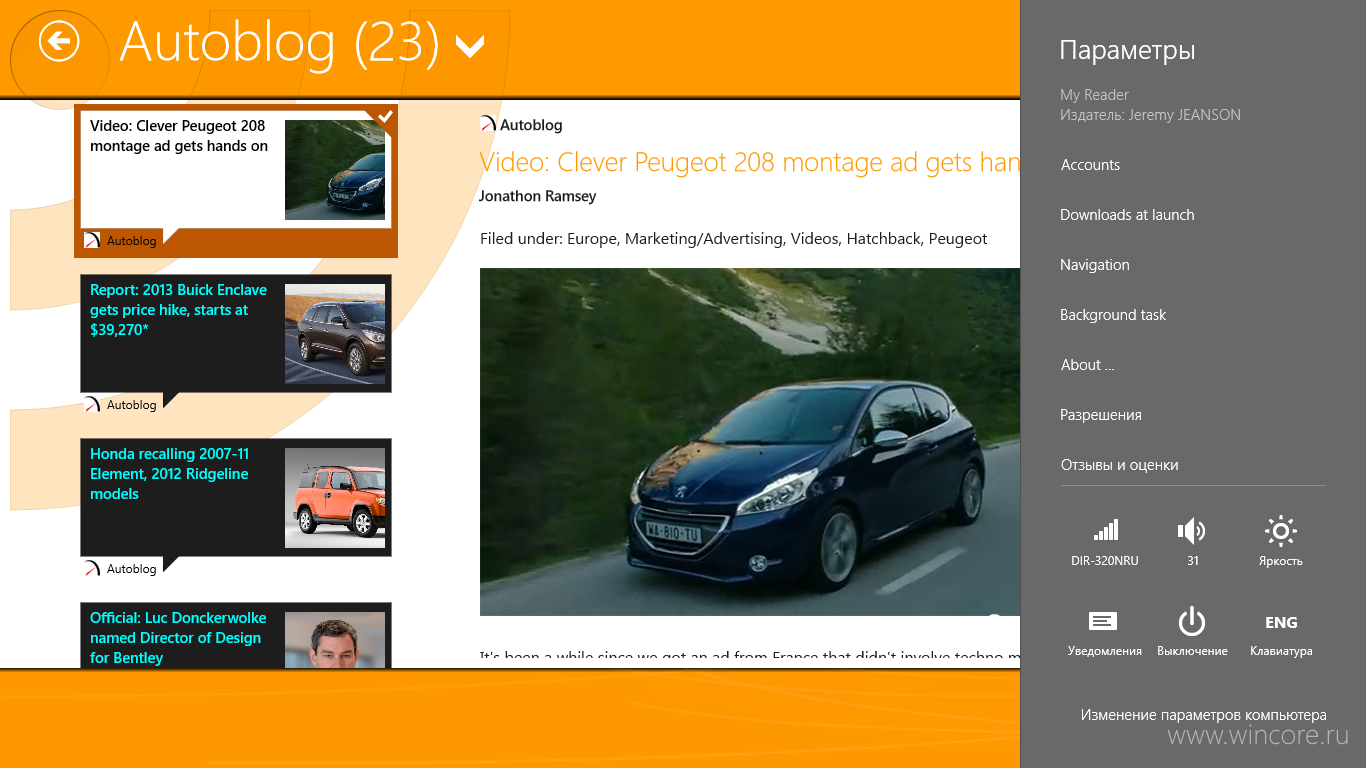Open the Luc Donckerwolke Bentley article

[176, 637]
